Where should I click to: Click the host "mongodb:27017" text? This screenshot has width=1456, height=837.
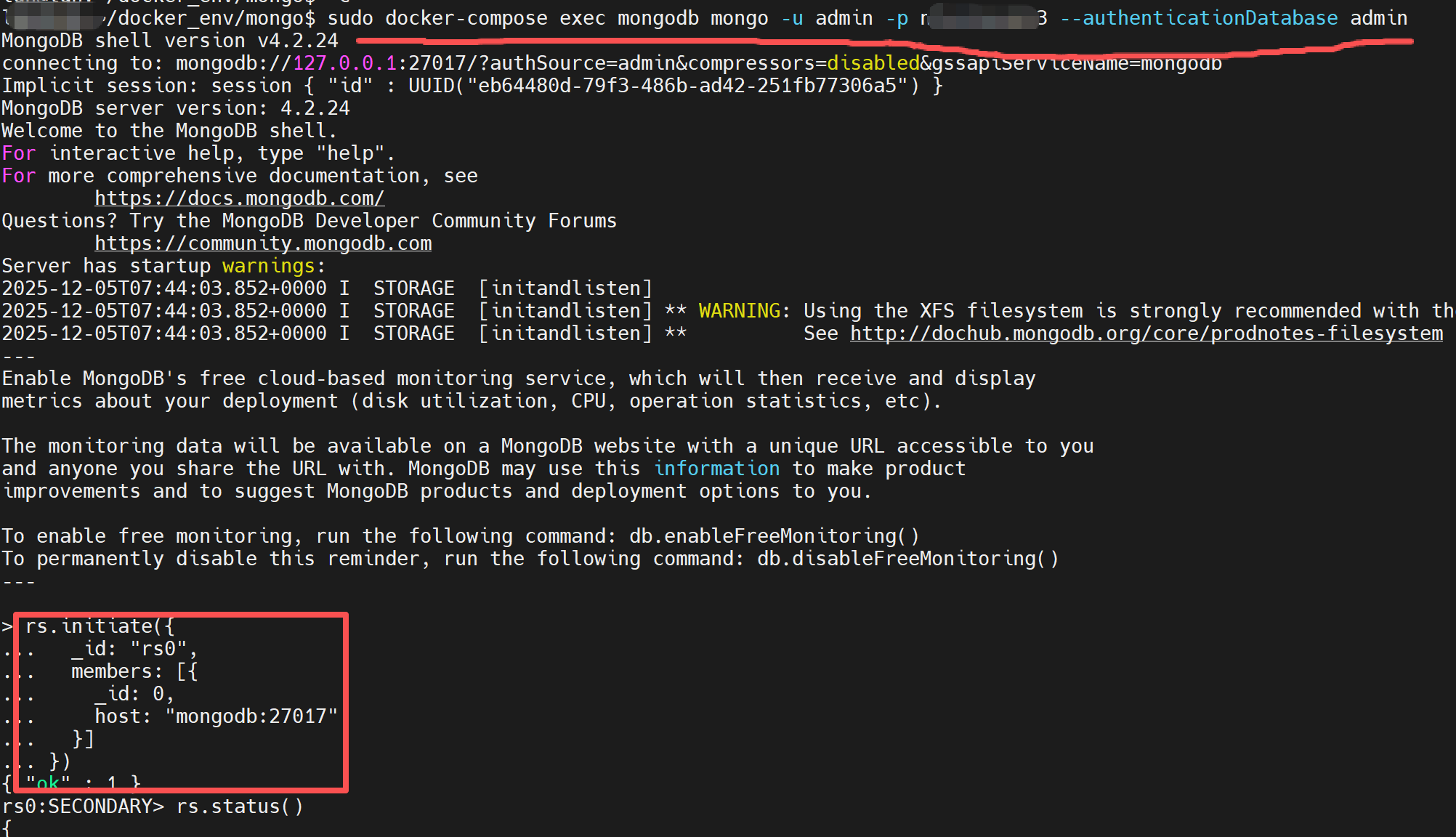tap(216, 716)
